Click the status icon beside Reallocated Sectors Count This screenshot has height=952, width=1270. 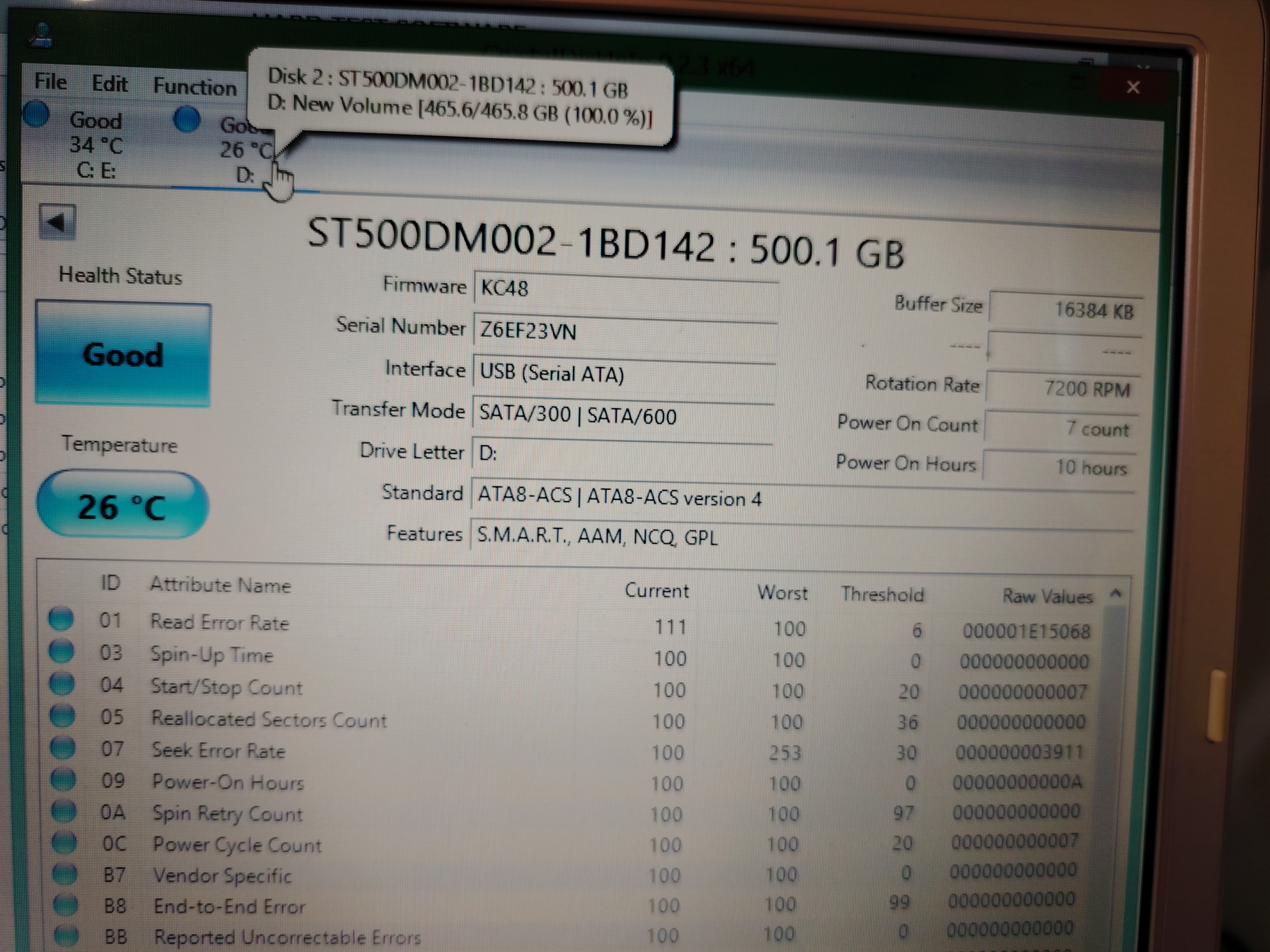coord(62,715)
